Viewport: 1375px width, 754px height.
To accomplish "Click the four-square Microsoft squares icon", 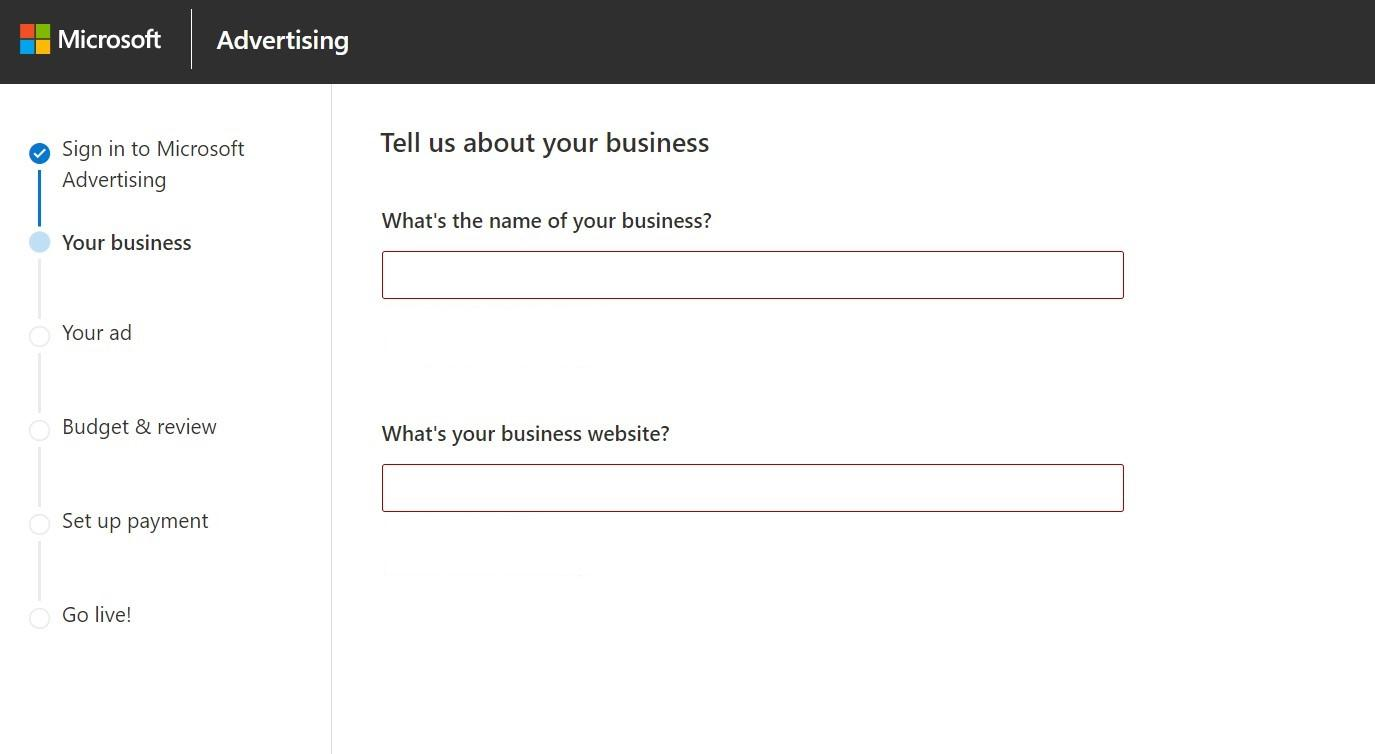I will click(x=33, y=39).
